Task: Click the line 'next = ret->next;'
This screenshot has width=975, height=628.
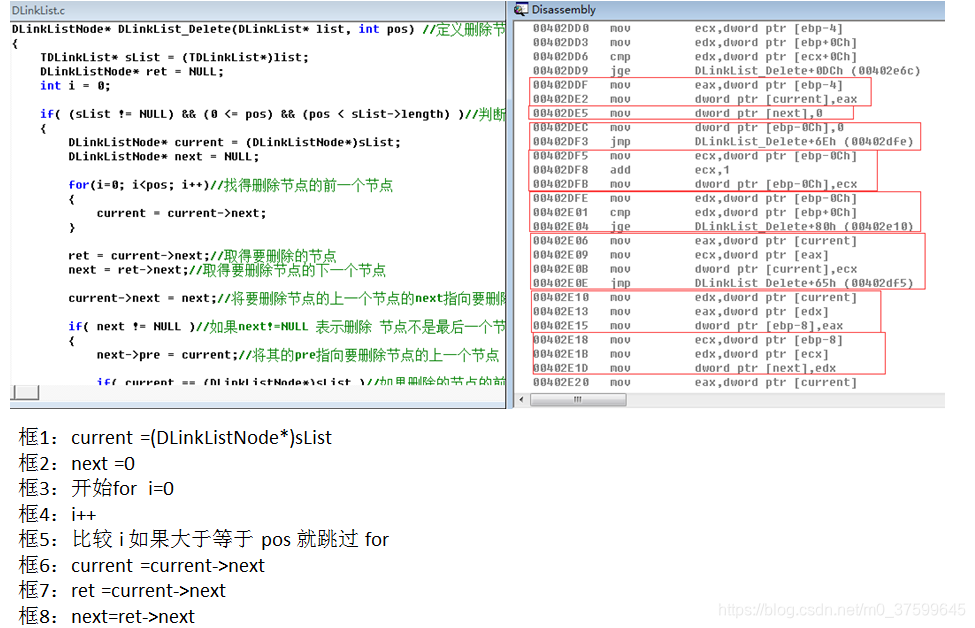Action: (227, 270)
